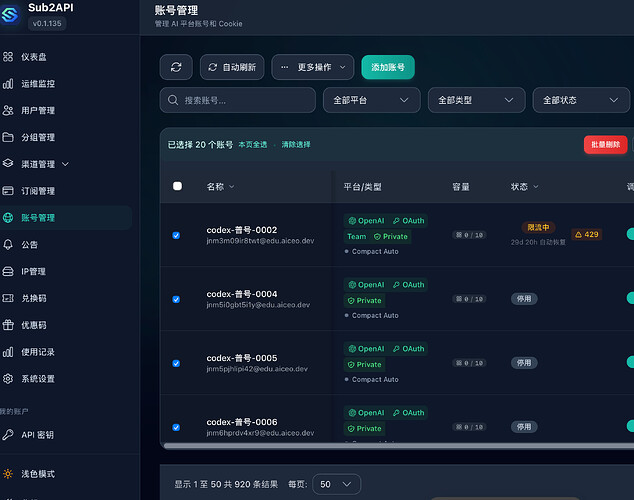Toggle the schedule switch for codex-普号-0006
Image resolution: width=634 pixels, height=500 pixels.
(630, 426)
